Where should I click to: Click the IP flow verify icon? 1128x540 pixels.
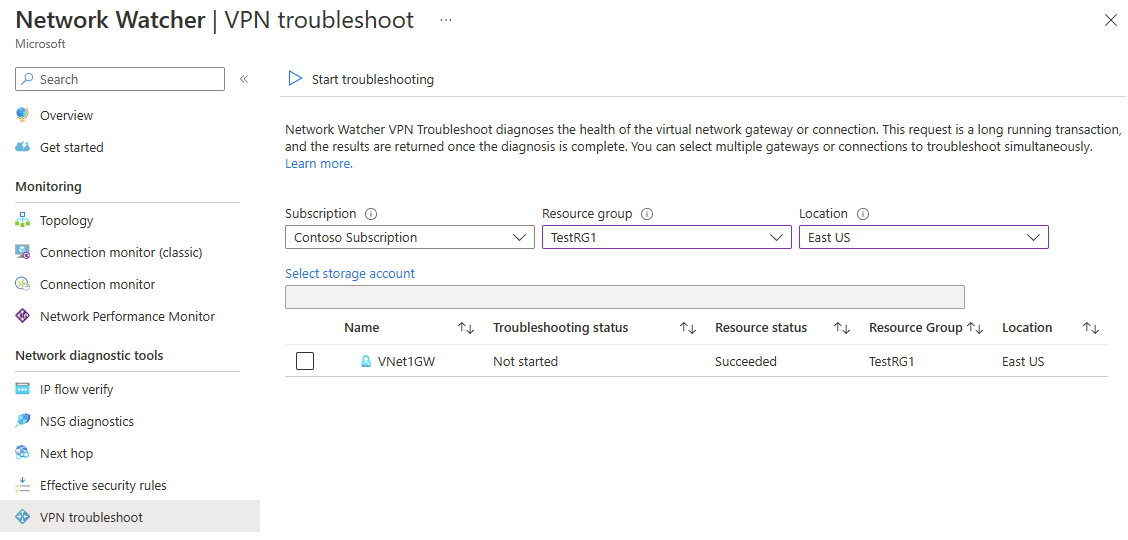[23, 390]
